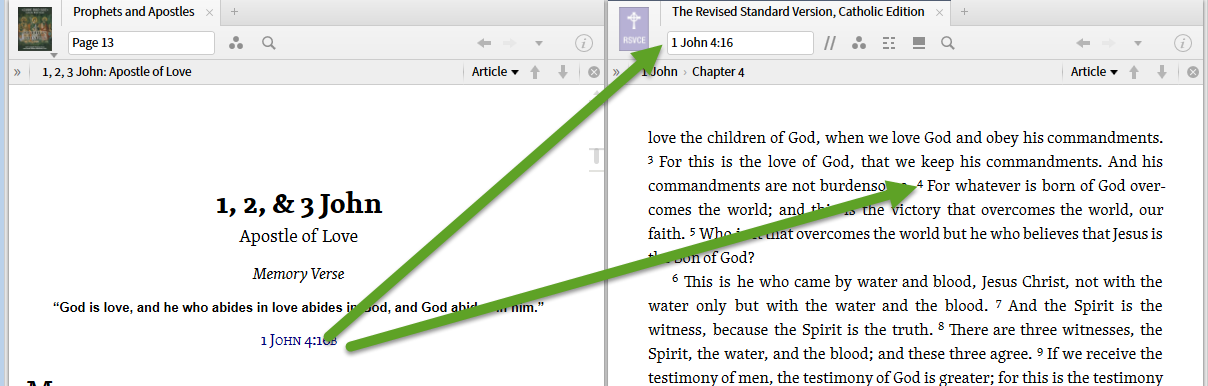The width and height of the screenshot is (1208, 386).
Task: Click the RSVCE resource icon
Action: (634, 29)
